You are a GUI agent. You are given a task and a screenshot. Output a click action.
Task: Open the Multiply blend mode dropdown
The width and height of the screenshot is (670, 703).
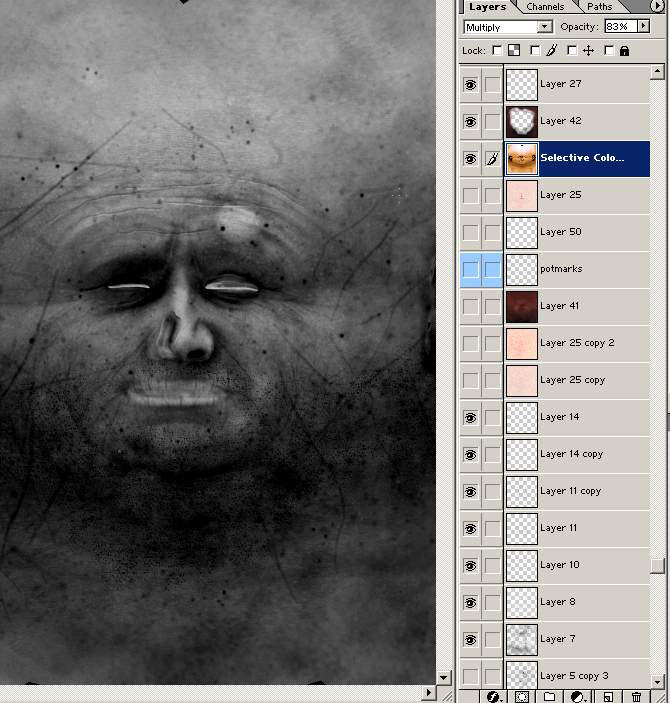[508, 27]
